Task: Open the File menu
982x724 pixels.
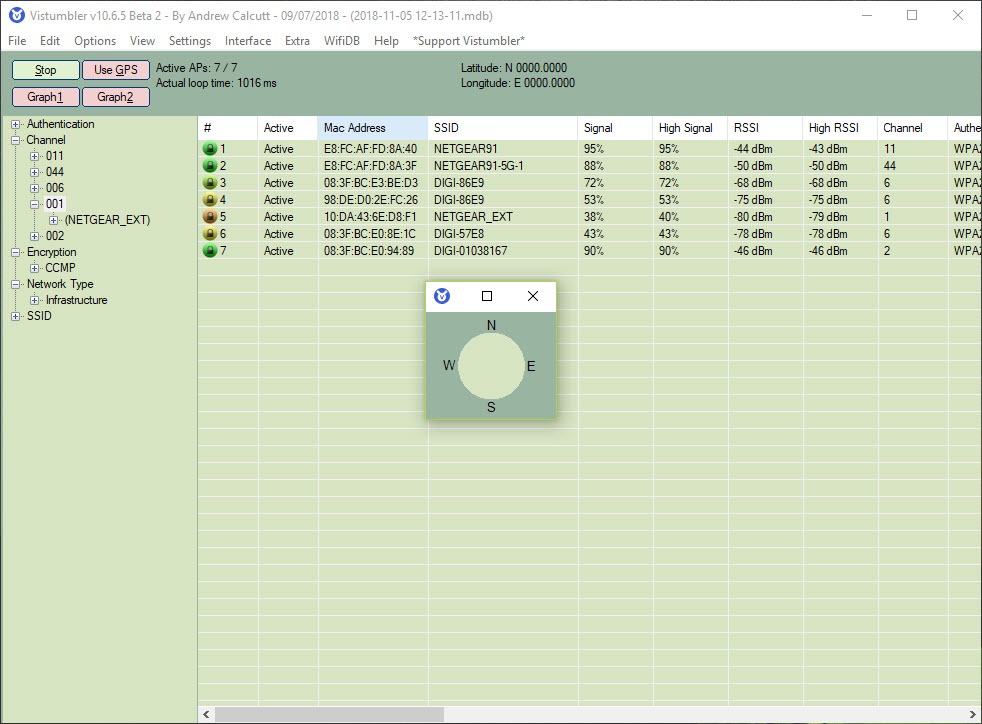Action: [17, 41]
